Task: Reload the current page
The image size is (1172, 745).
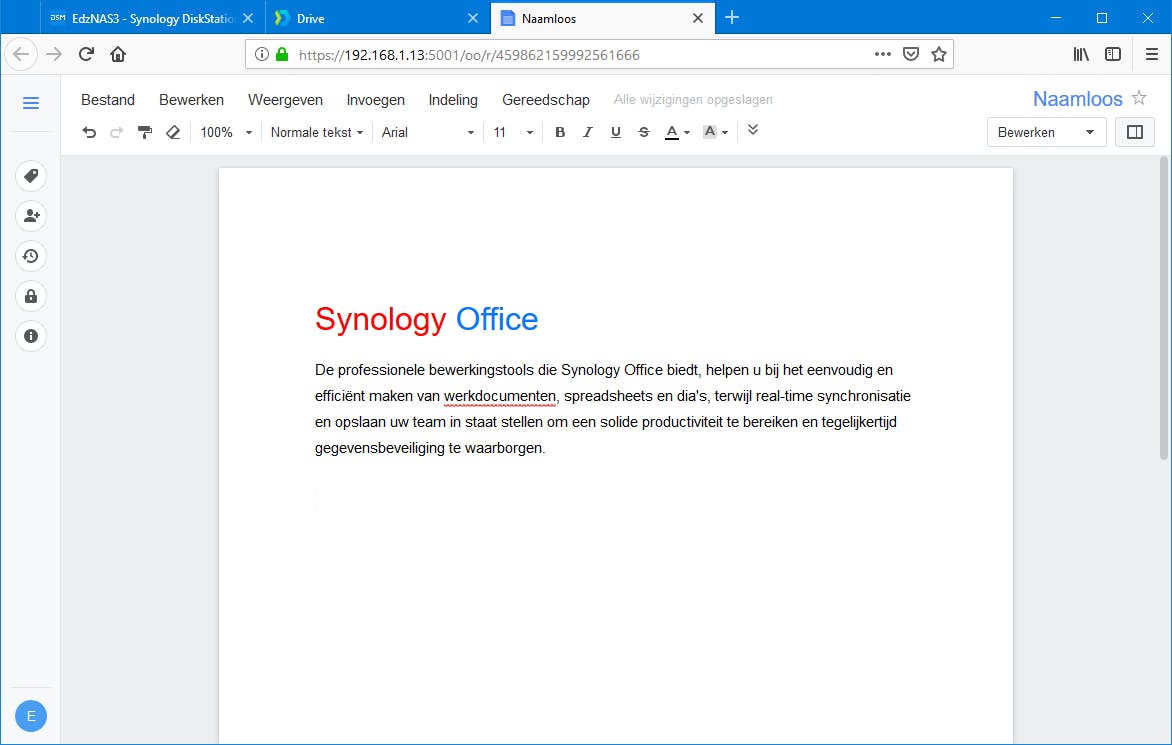Action: tap(86, 54)
